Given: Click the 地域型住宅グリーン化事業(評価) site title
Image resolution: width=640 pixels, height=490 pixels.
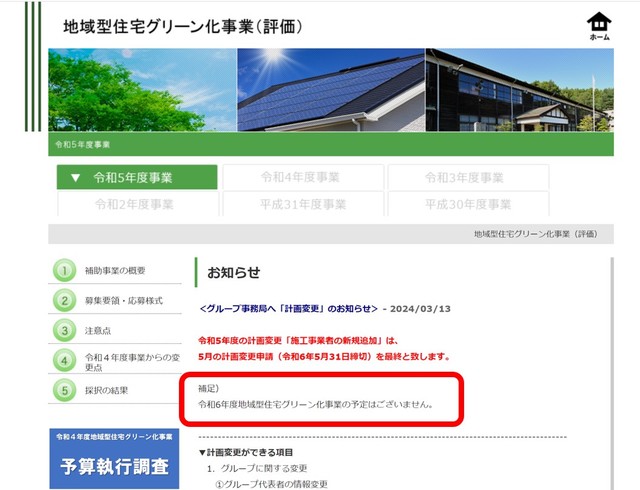Looking at the screenshot, I should [x=182, y=26].
